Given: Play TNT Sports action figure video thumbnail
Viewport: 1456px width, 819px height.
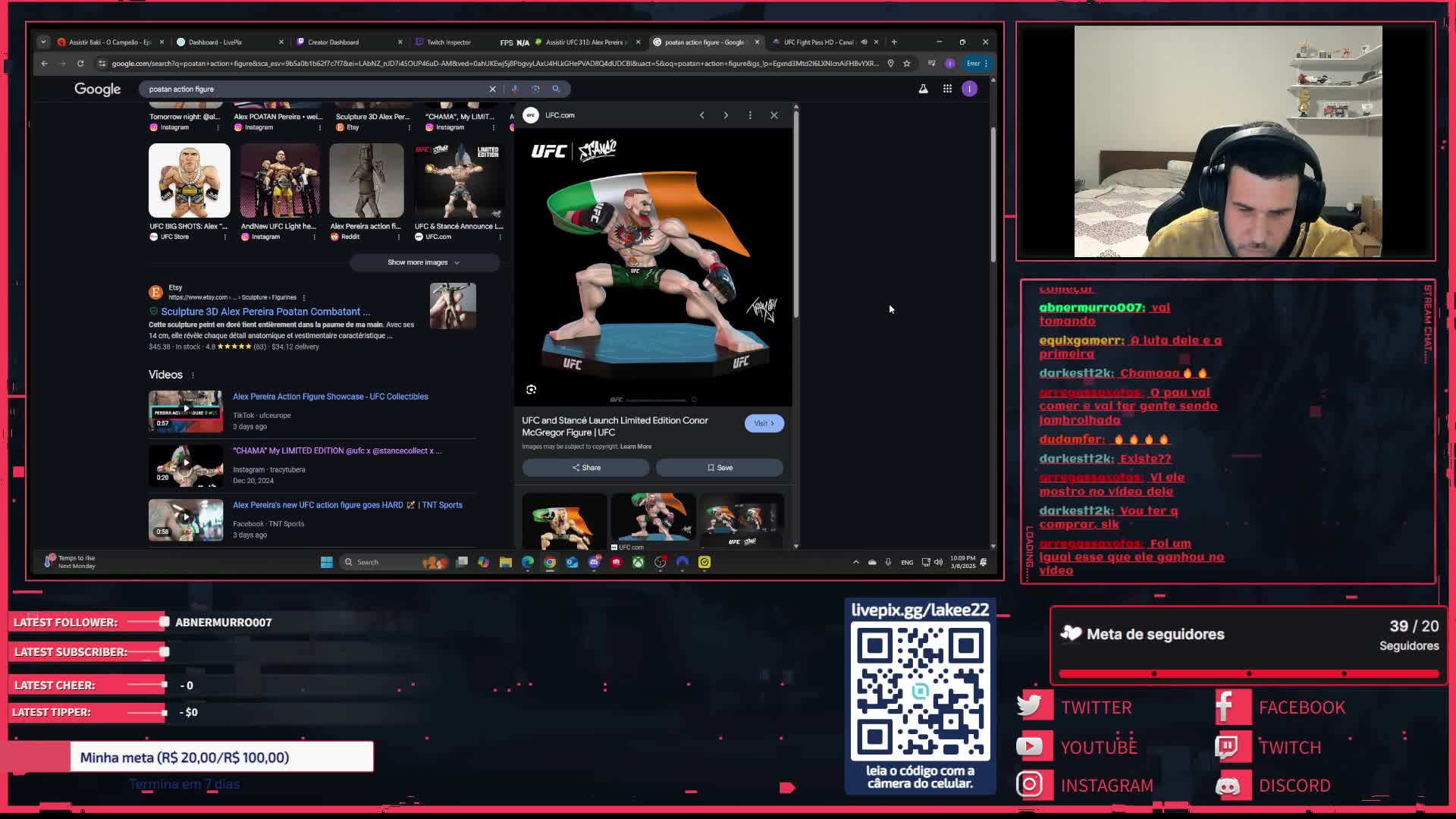Looking at the screenshot, I should coord(186,519).
